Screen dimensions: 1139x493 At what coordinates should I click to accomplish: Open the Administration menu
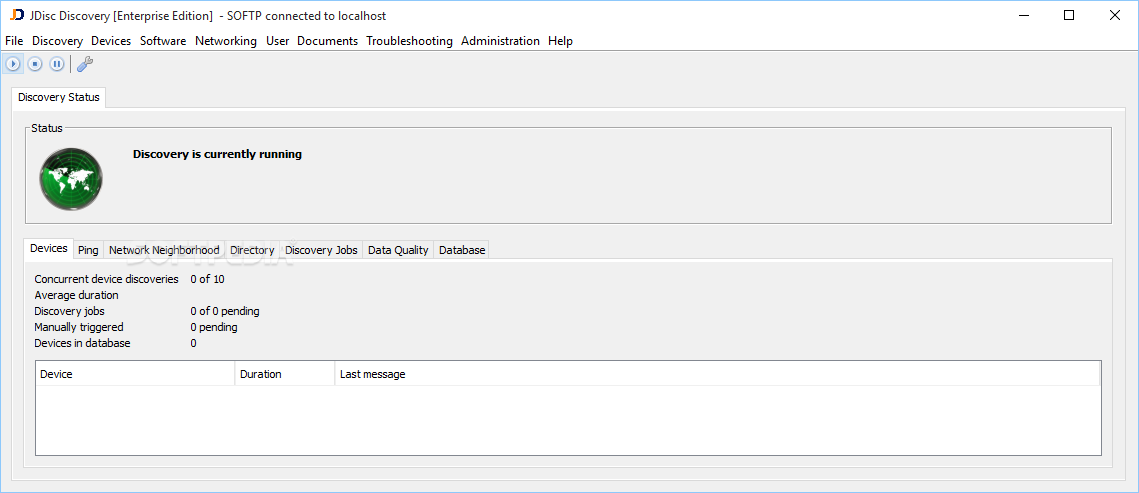click(x=500, y=41)
